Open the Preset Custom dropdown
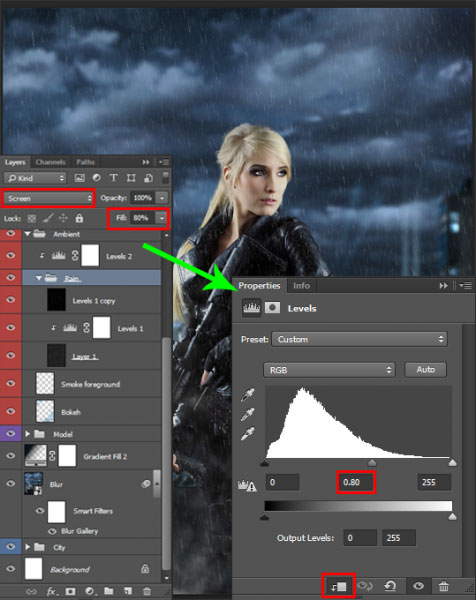The image size is (476, 600). tap(359, 339)
